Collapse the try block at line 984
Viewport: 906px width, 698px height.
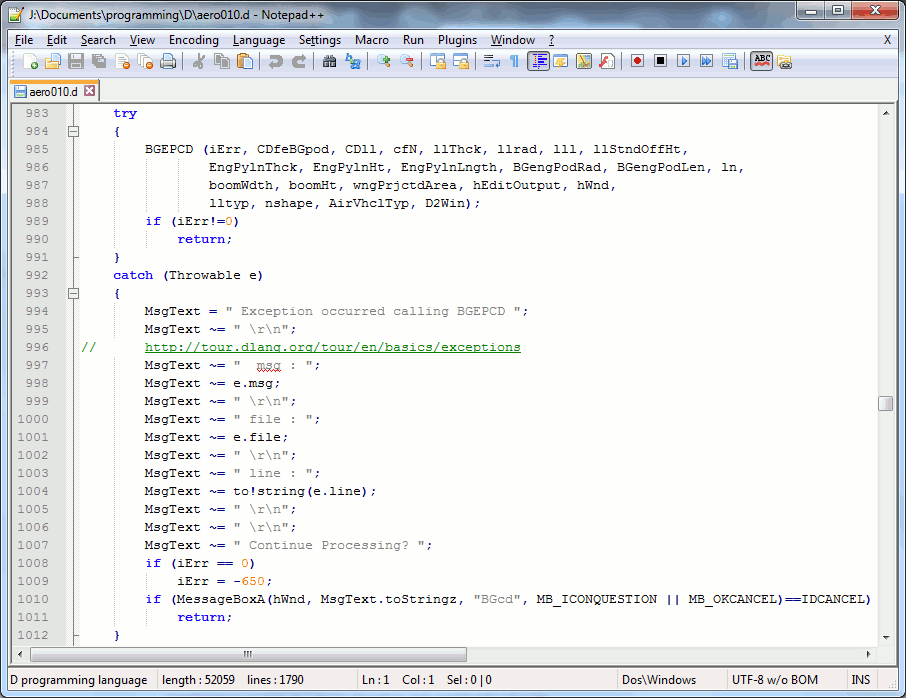73,132
